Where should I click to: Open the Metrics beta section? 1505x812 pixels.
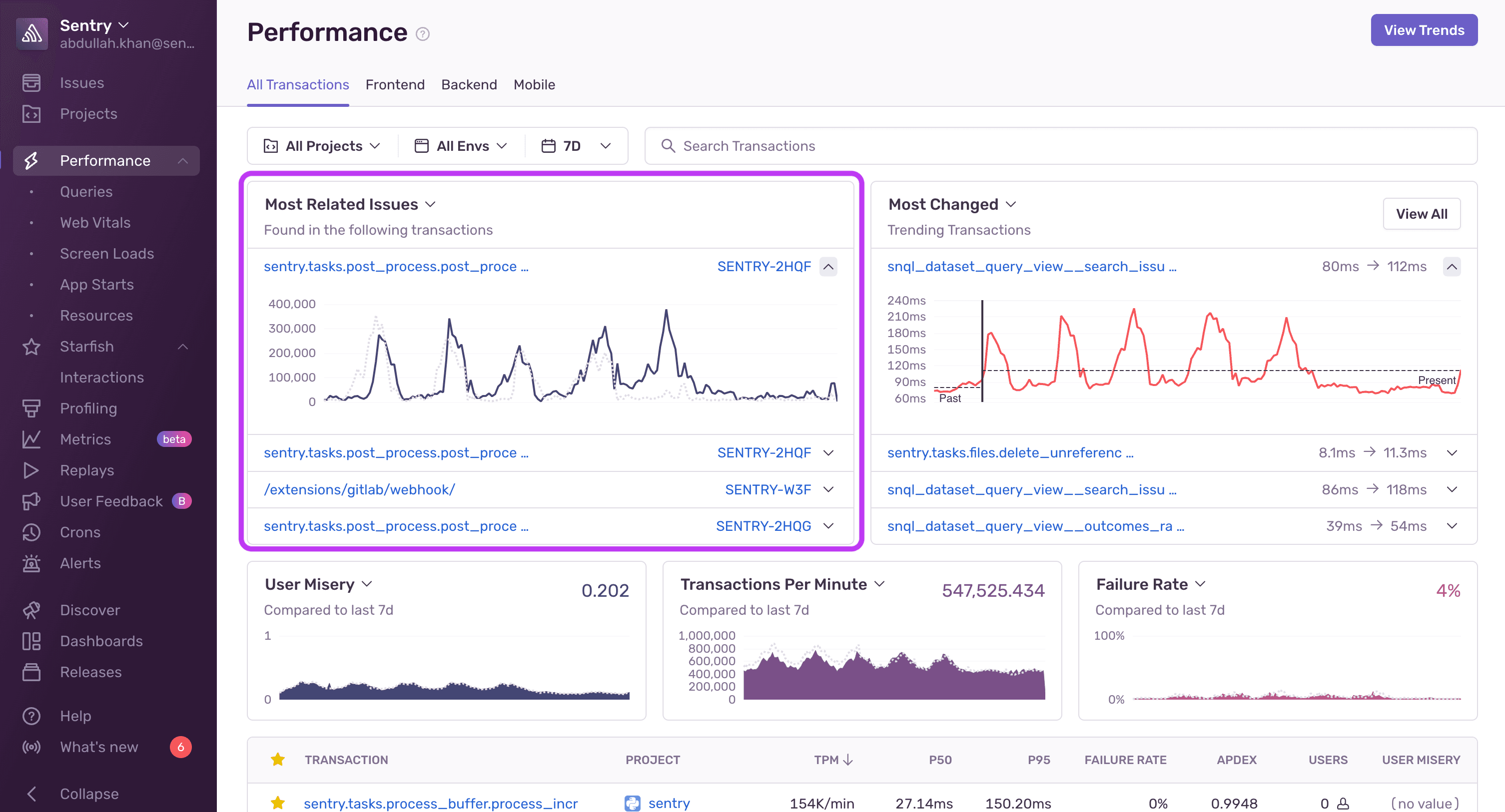click(x=85, y=439)
